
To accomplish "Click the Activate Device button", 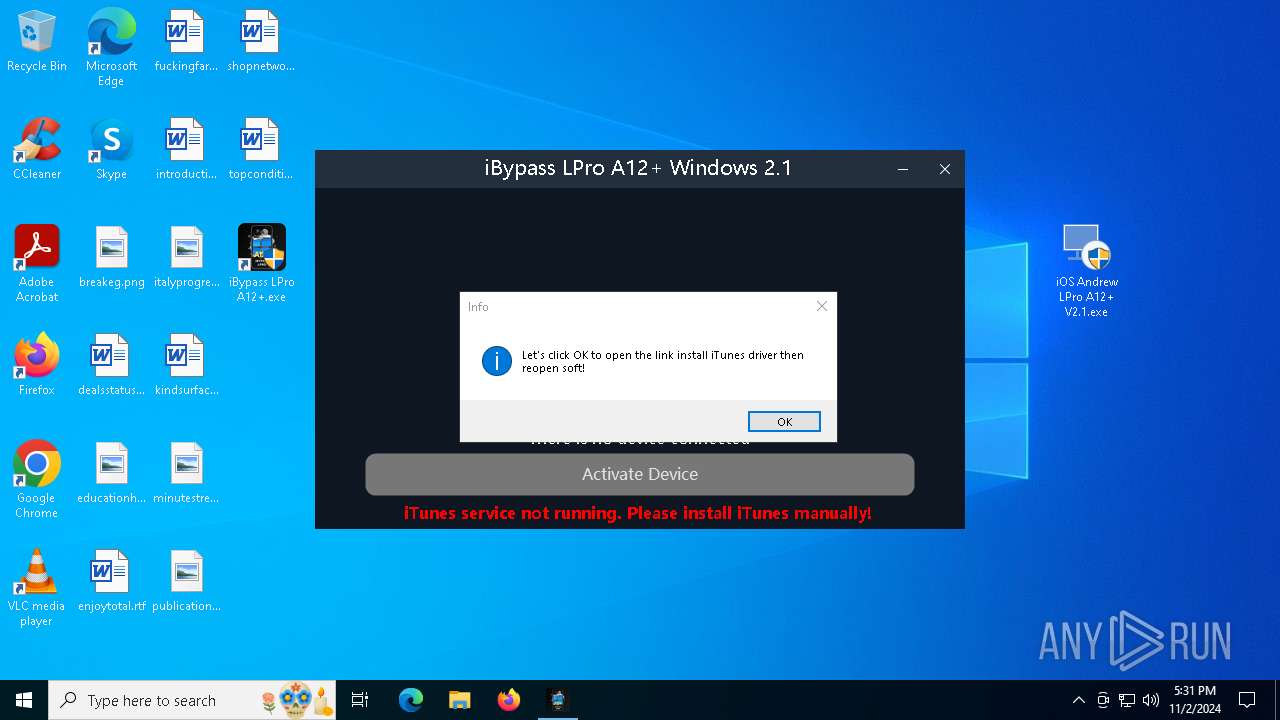I will click(640, 474).
